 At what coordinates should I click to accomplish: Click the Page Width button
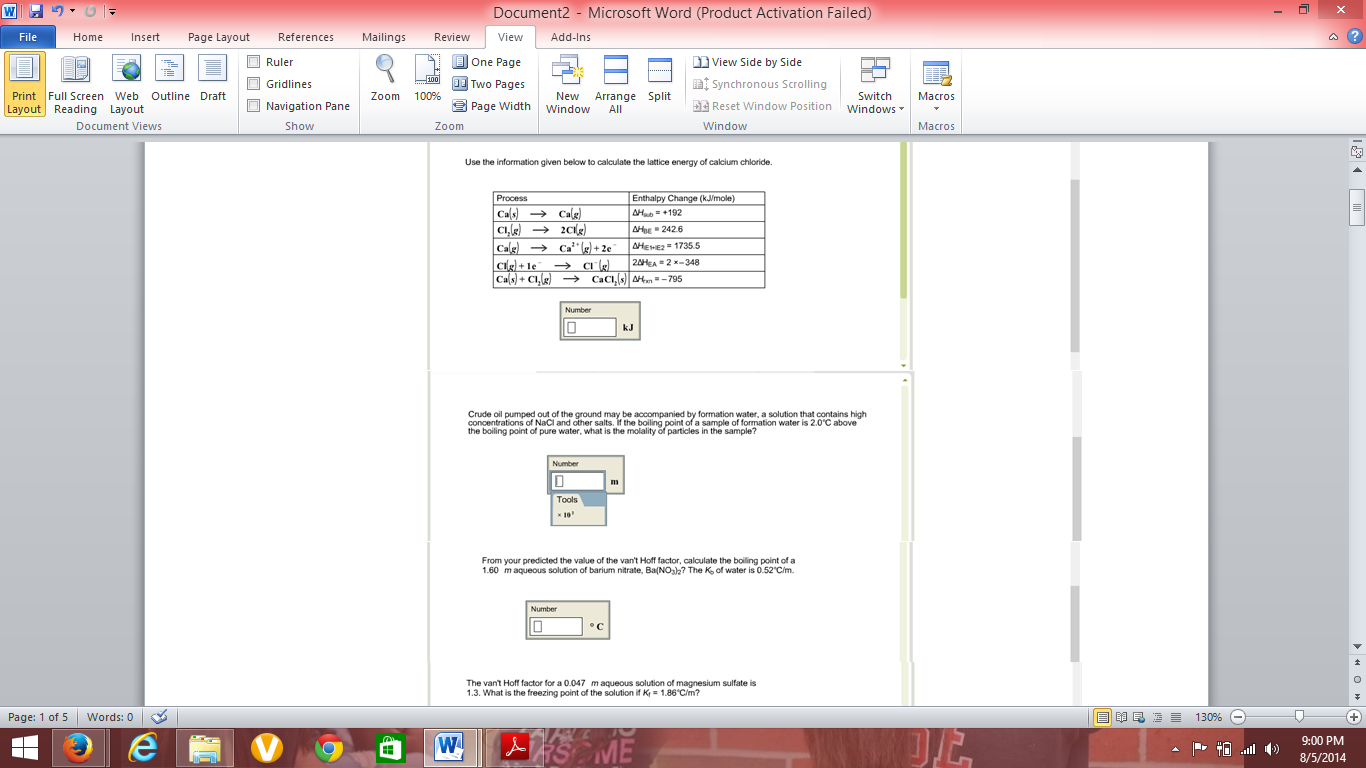[491, 106]
